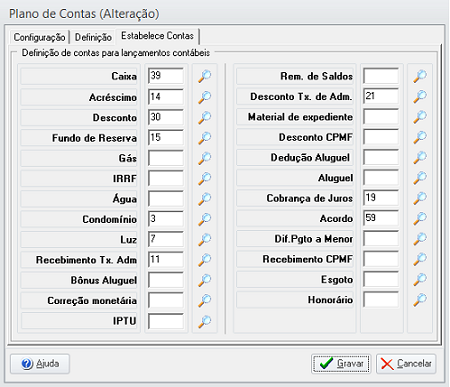This screenshot has width=450, height=387.
Task: Switch to the Configuração tab
Action: pos(39,37)
